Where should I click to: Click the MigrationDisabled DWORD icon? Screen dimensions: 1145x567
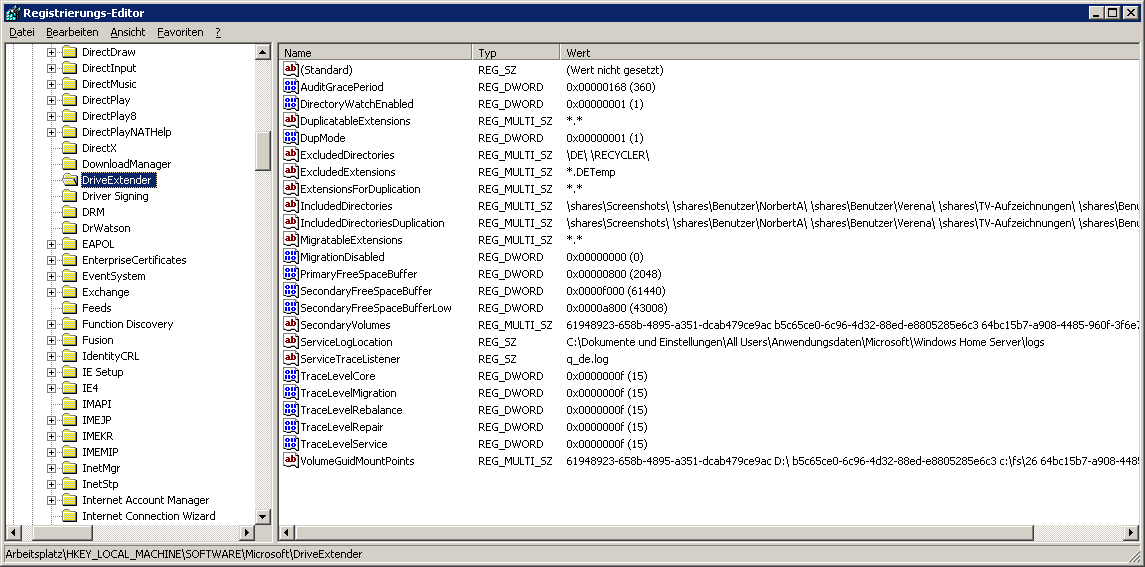291,256
